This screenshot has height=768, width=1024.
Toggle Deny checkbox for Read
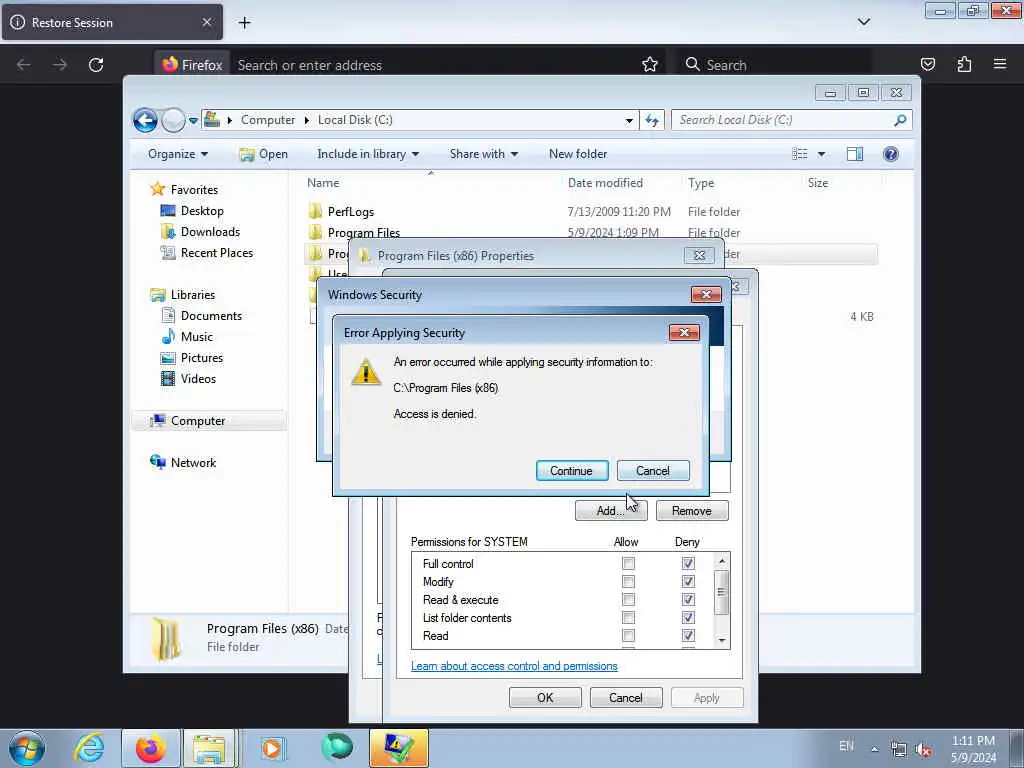(688, 635)
